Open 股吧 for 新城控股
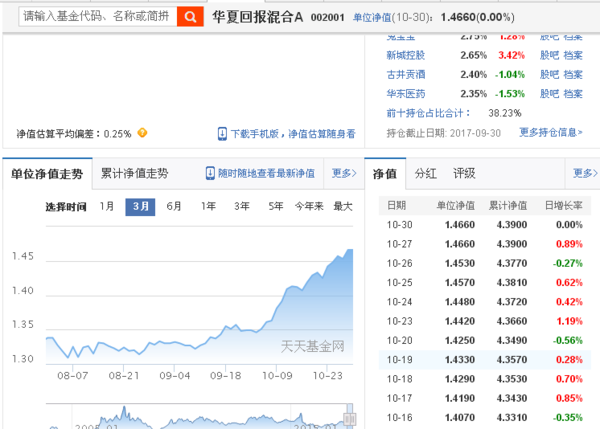Screen dimensions: 600x429 [x=549, y=55]
